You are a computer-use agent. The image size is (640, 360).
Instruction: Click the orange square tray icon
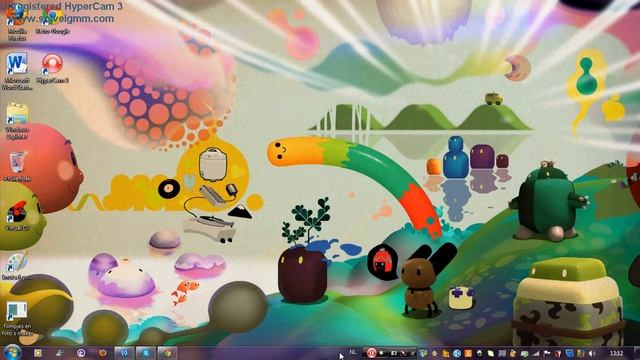click(468, 353)
